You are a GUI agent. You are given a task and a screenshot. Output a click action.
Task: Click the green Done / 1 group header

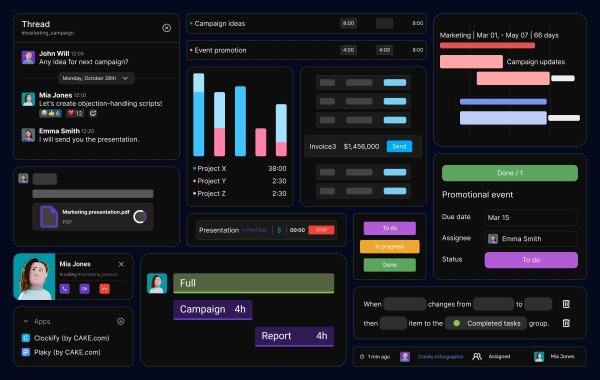tap(510, 173)
